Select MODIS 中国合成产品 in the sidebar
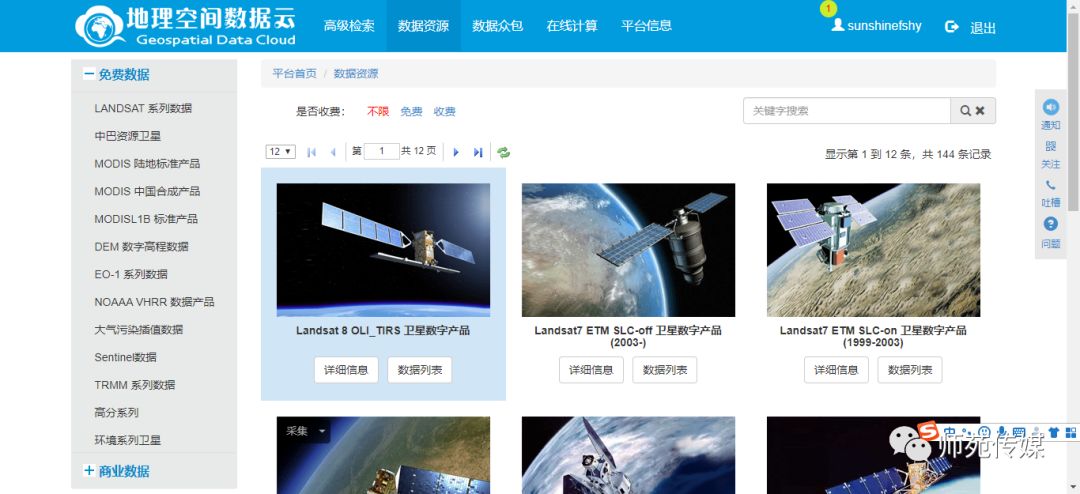This screenshot has height=494, width=1080. pyautogui.click(x=147, y=191)
